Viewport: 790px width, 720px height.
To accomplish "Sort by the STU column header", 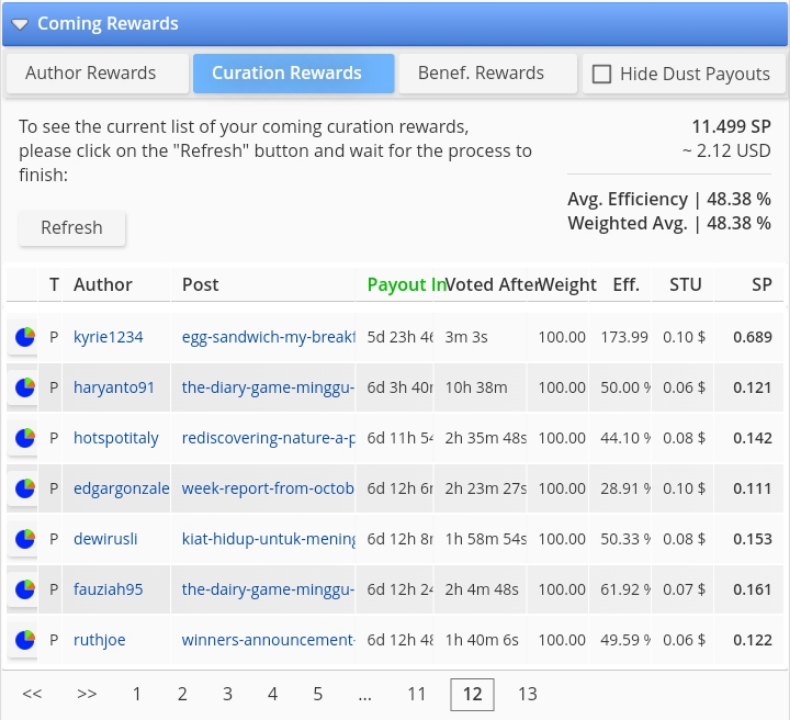I will click(x=685, y=285).
